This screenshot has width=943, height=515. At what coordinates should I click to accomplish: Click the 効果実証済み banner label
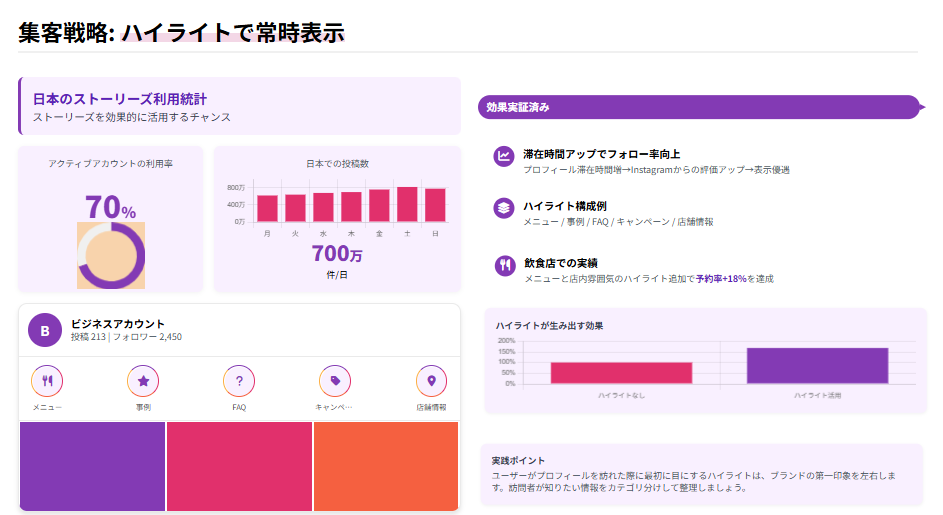[x=518, y=107]
